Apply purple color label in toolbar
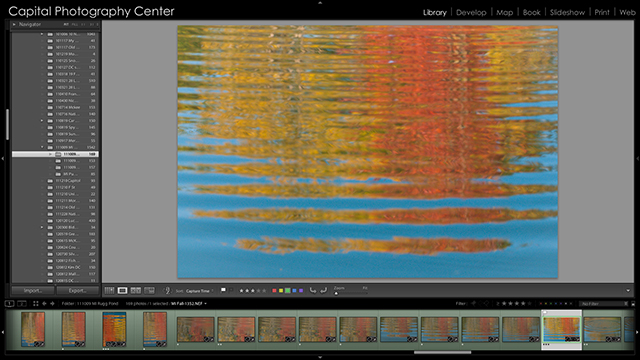The width and height of the screenshot is (640, 360). 301,291
